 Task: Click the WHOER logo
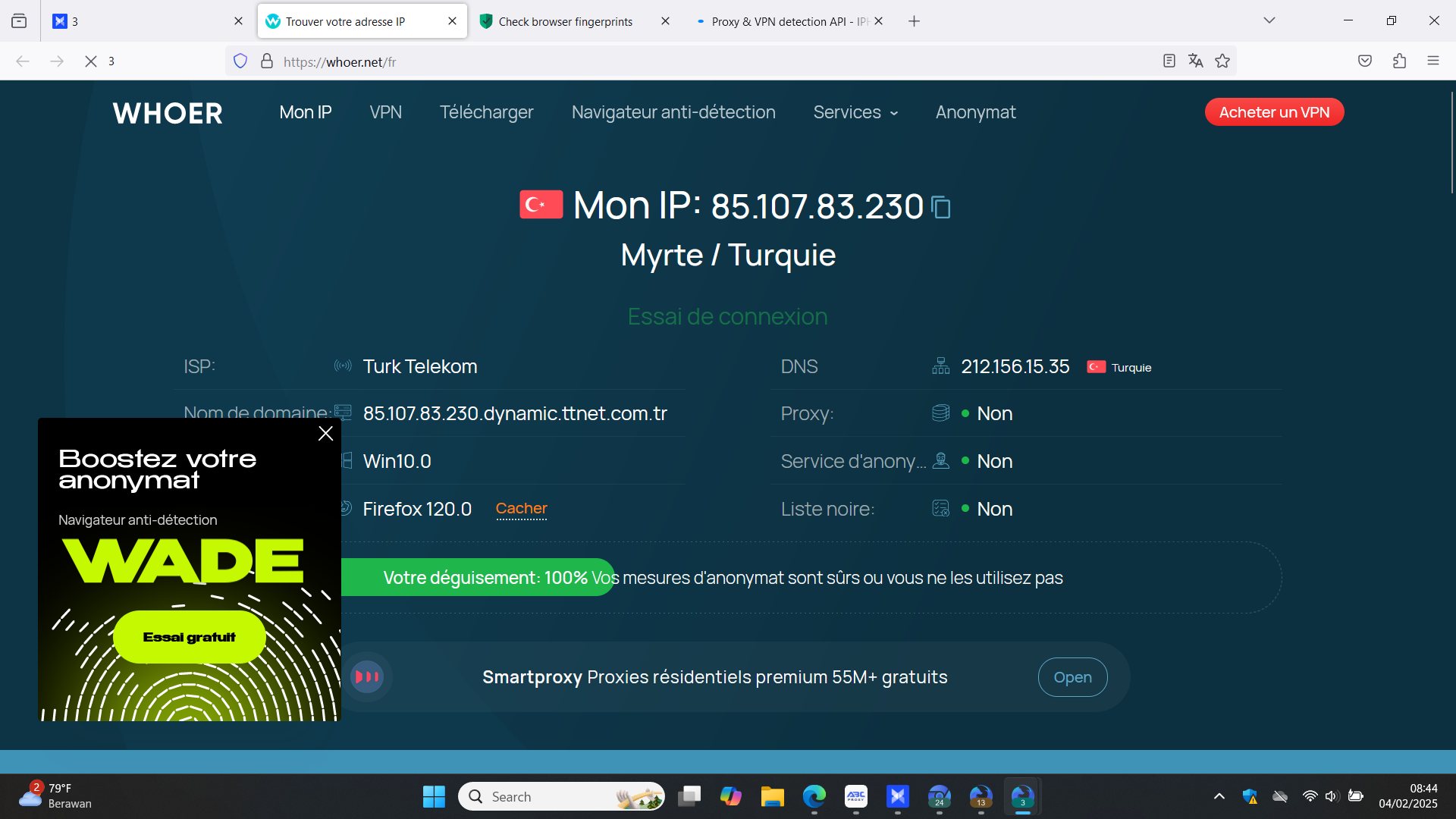pyautogui.click(x=168, y=113)
